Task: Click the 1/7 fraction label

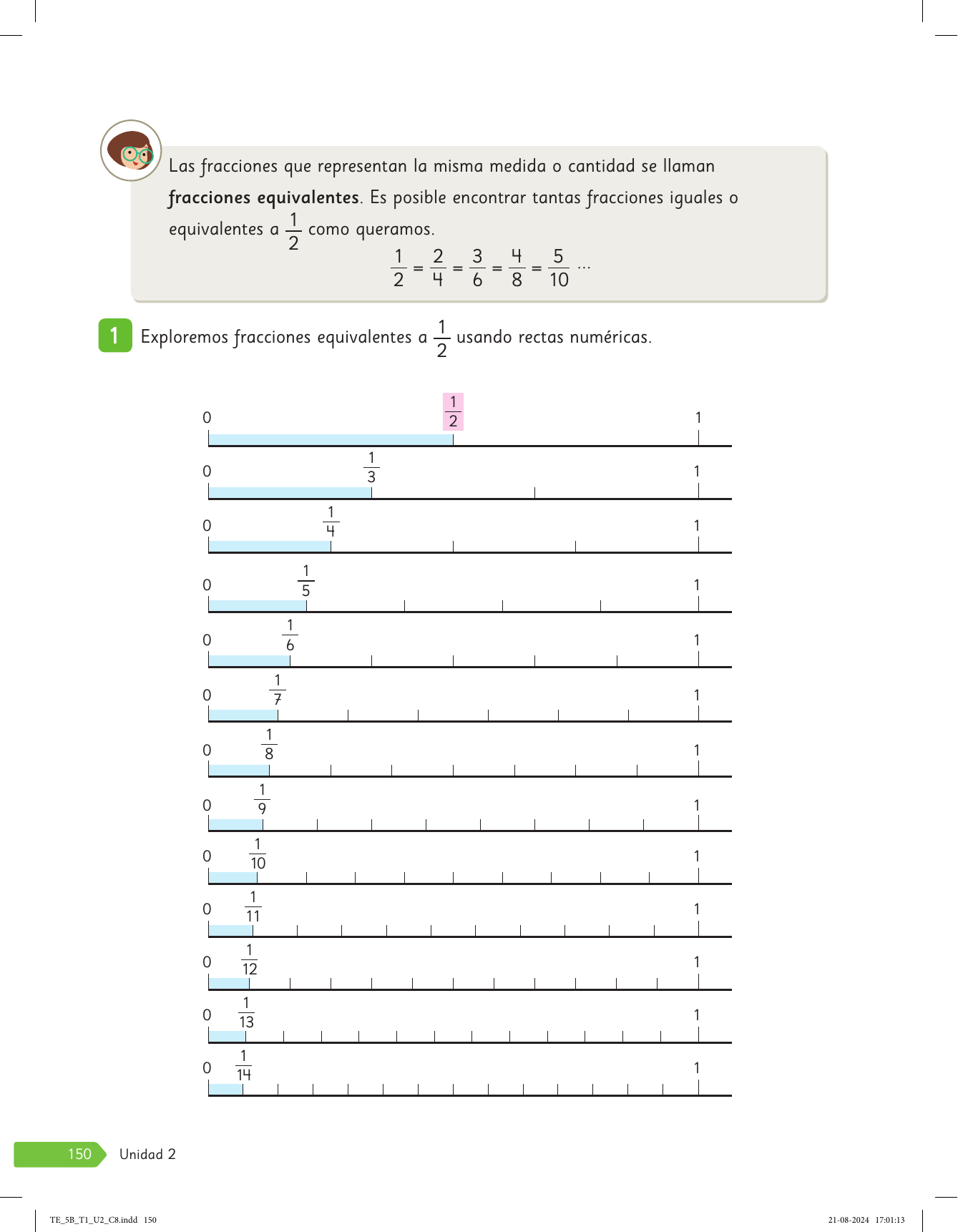Action: tap(278, 690)
